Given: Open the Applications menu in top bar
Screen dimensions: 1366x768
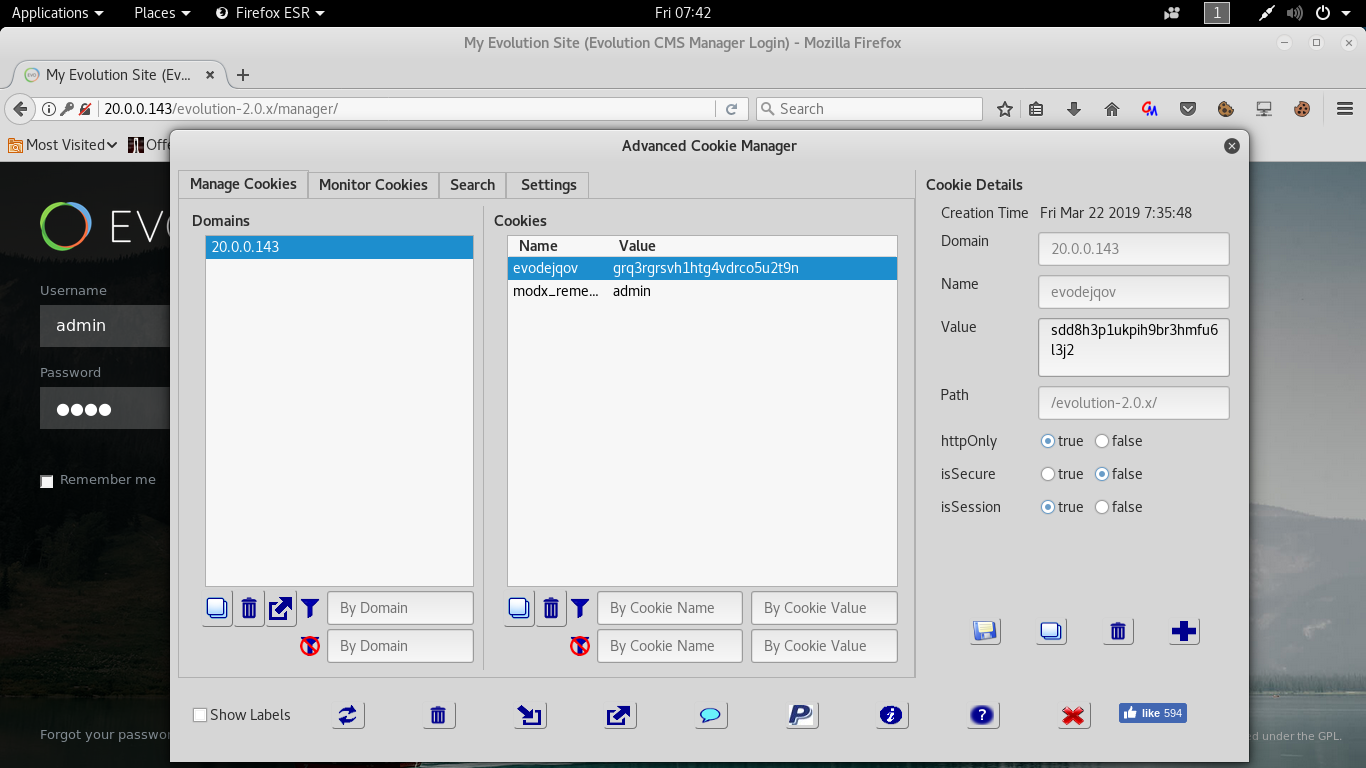Looking at the screenshot, I should (x=57, y=13).
